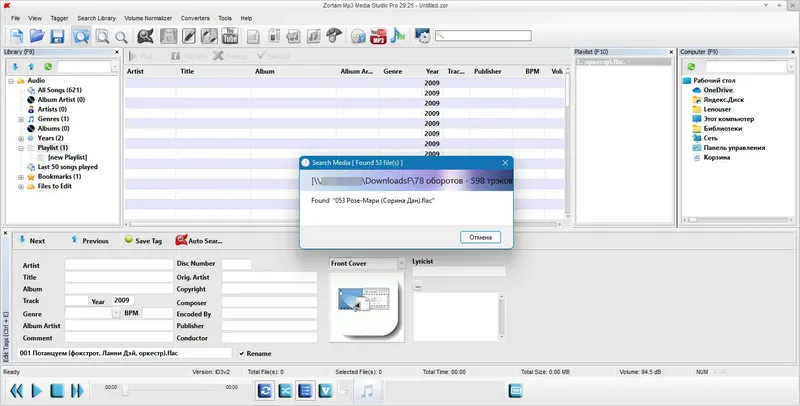Open the YouTube to MP3 converter icon
This screenshot has width=800, height=406.
pyautogui.click(x=378, y=36)
